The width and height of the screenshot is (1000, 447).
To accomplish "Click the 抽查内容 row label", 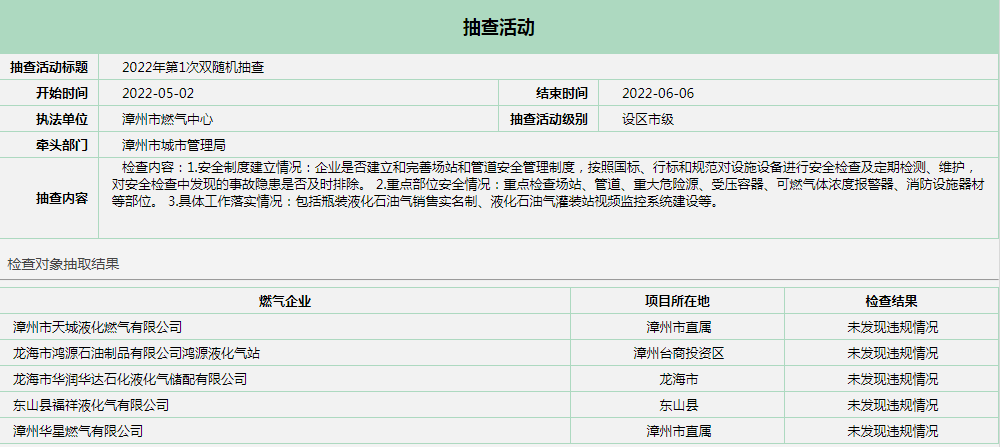I will click(49, 198).
